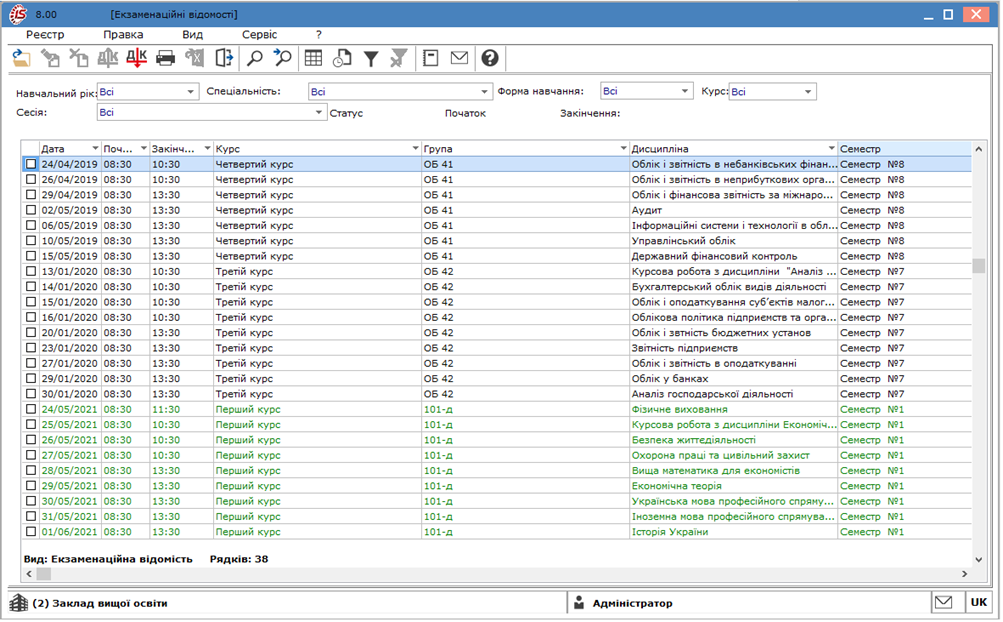Click the toolbar envelope mail icon

point(459,58)
